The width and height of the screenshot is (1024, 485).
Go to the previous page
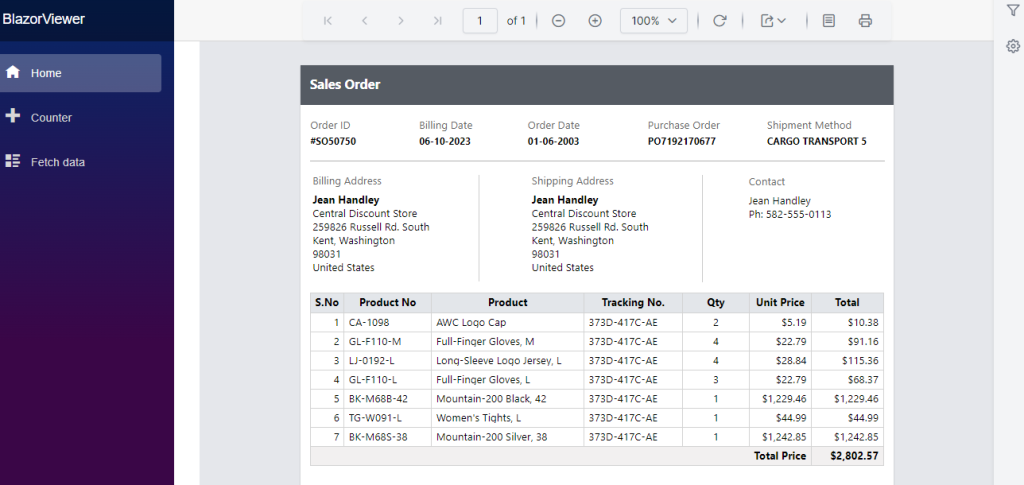pos(364,21)
